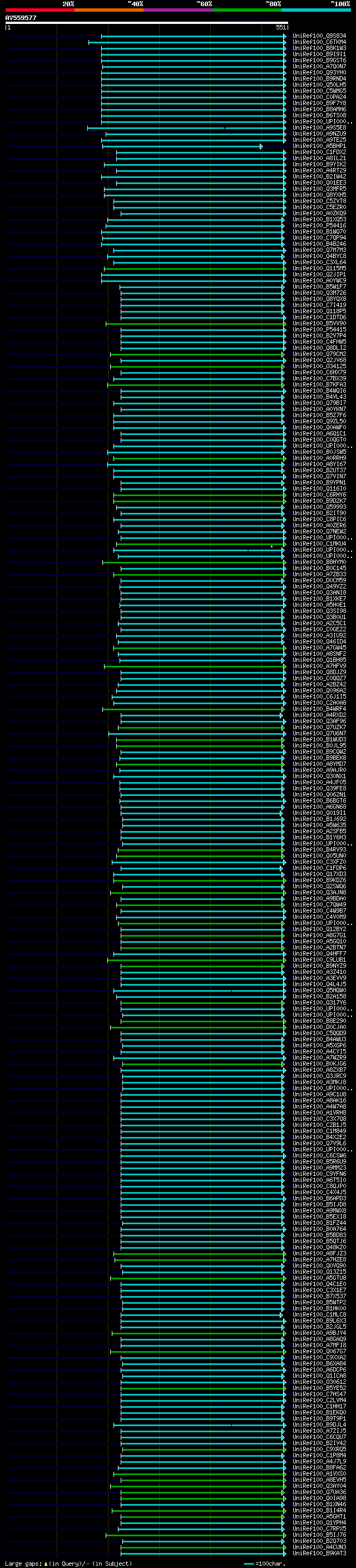Viewport: 356px width, 1568px height.
Task: Select the UniRef100_B4RV93 label
Action: coord(319,849)
